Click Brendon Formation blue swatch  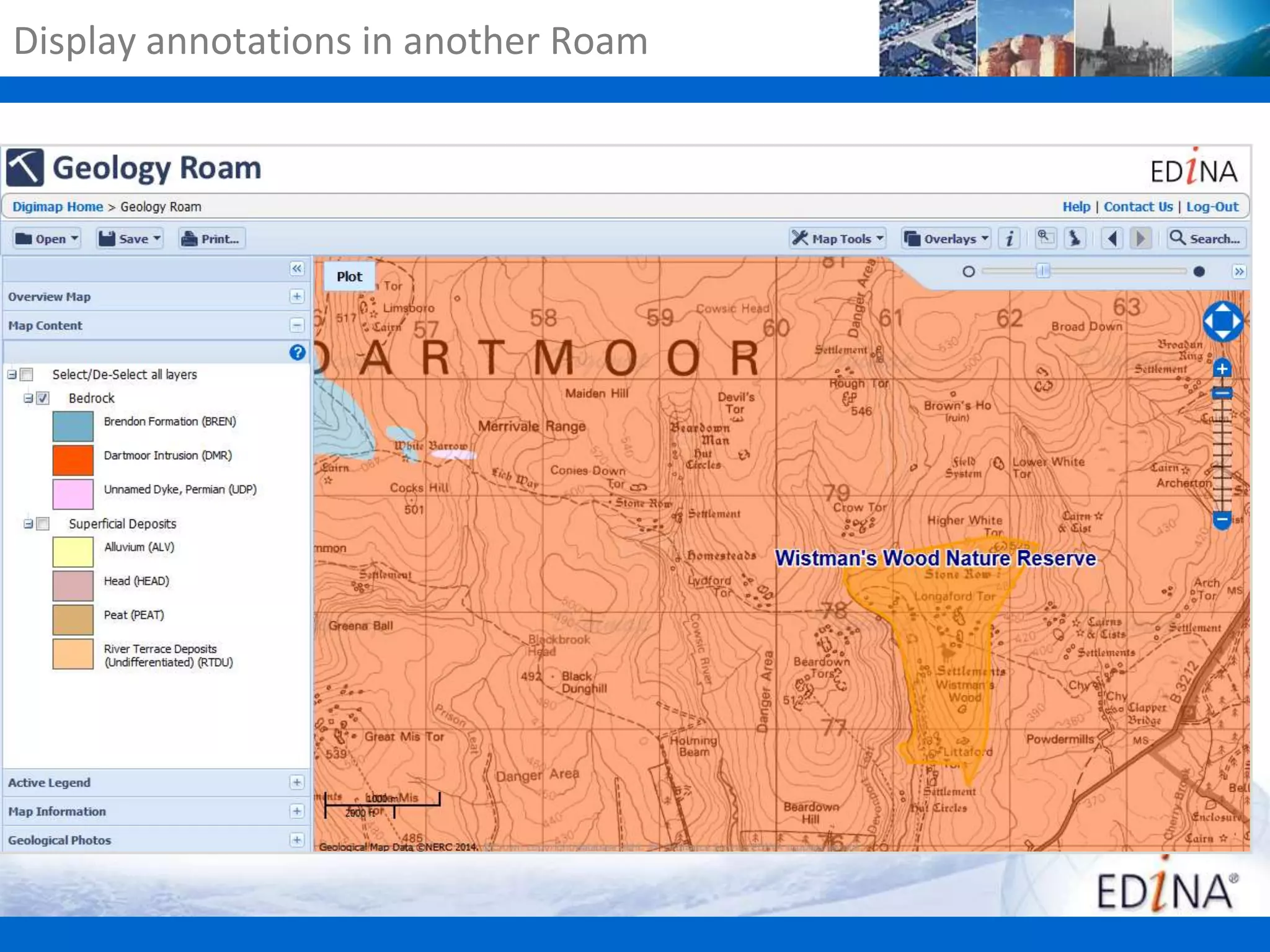(73, 426)
